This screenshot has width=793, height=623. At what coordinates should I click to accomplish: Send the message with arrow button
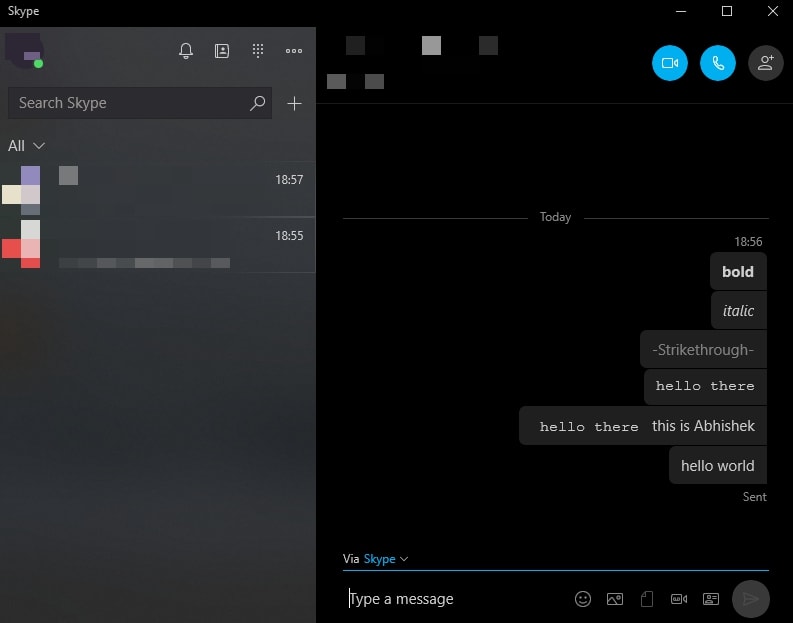[751, 599]
